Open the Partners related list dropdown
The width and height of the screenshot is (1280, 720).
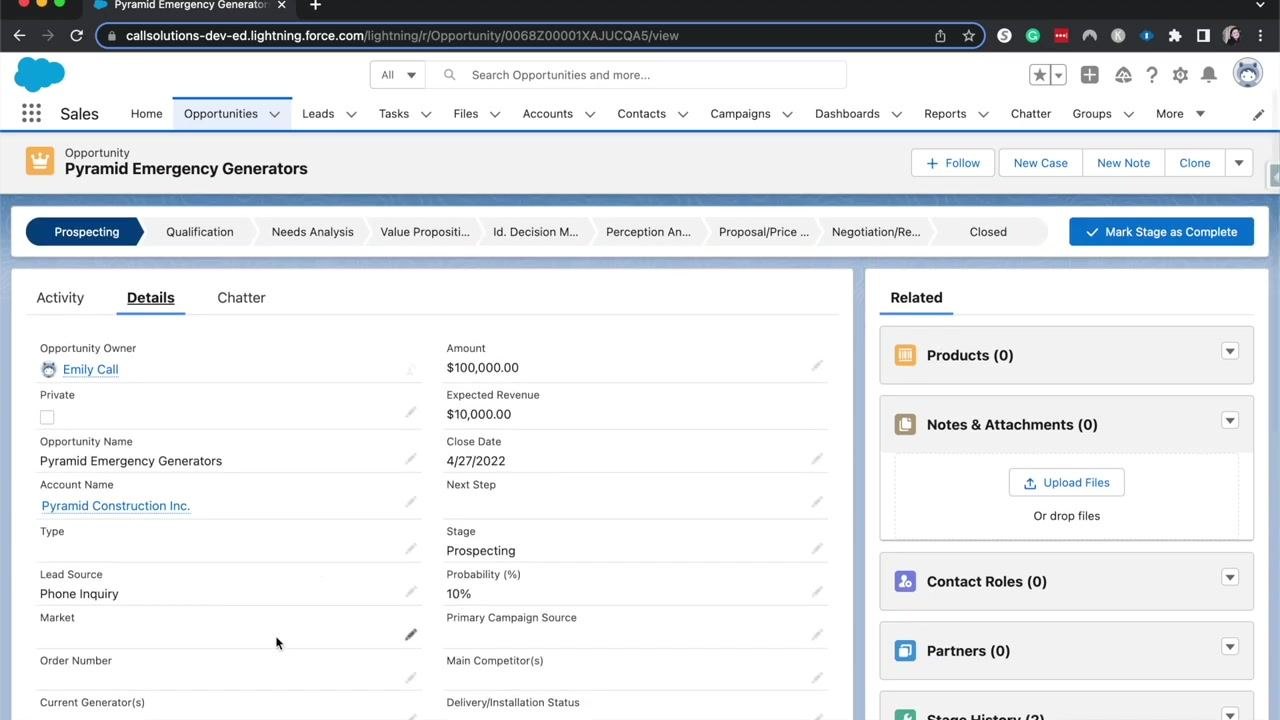click(x=1230, y=646)
